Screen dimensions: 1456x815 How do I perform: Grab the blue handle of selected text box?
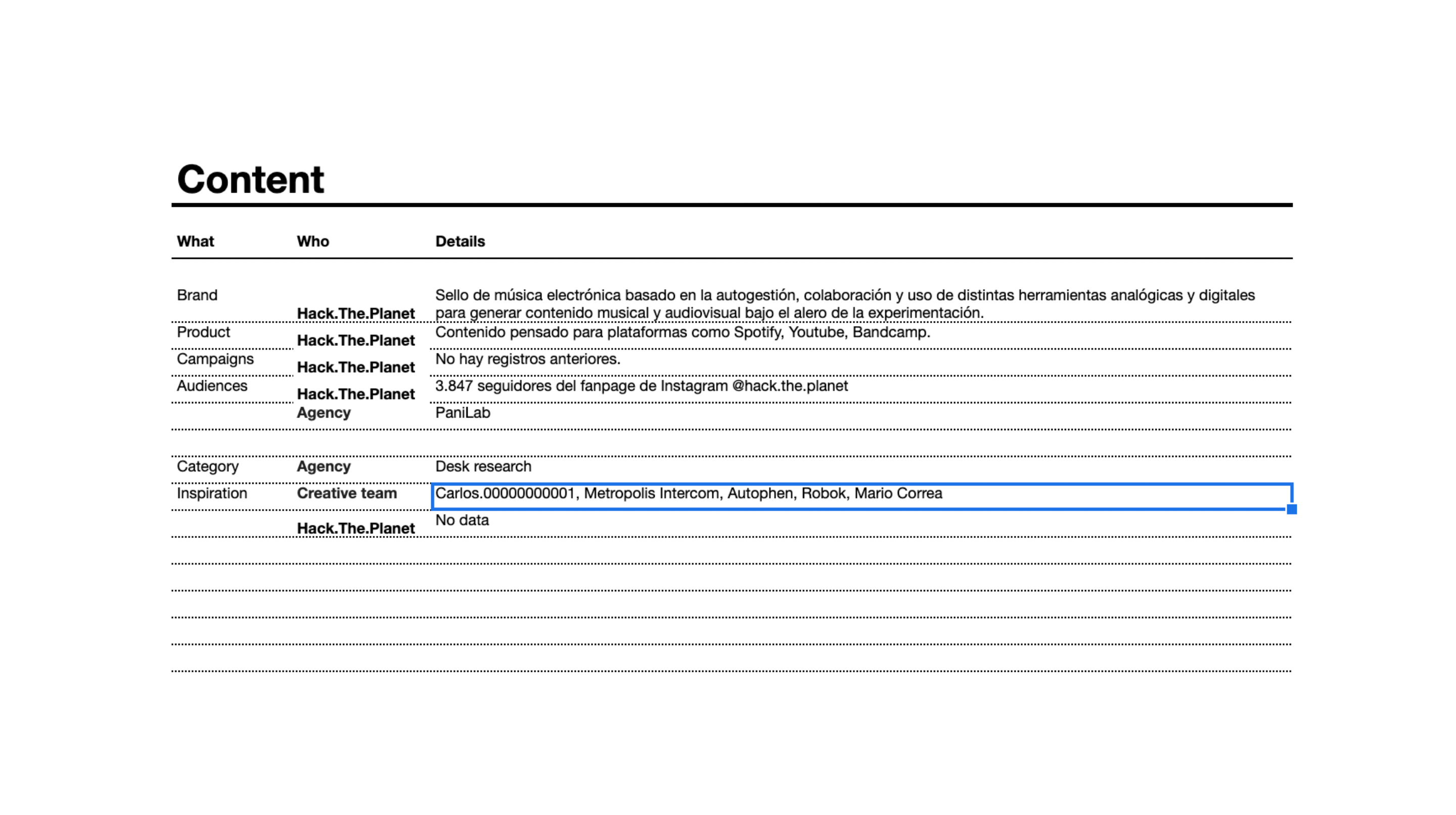(x=1292, y=509)
